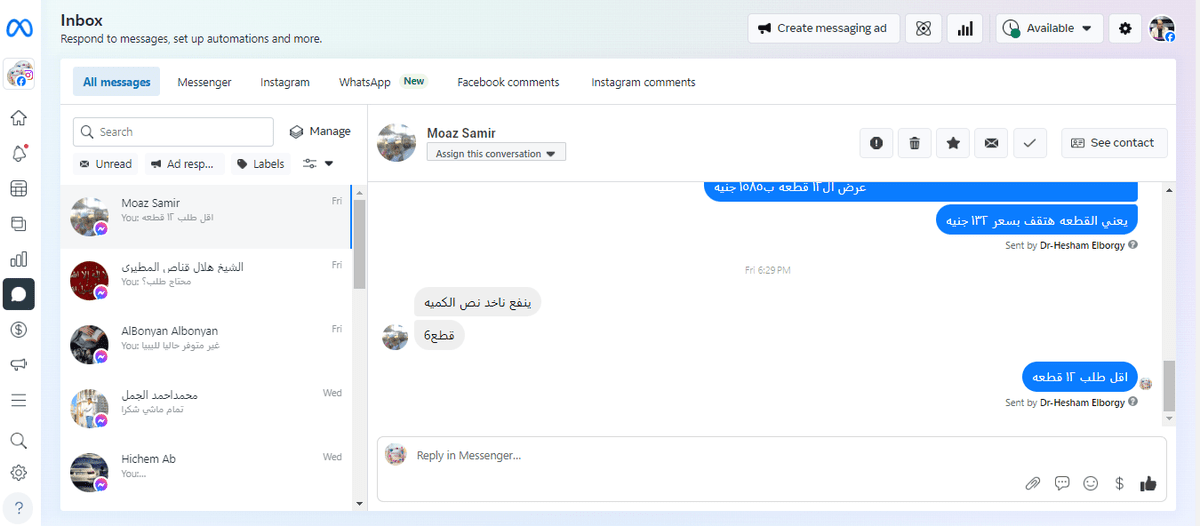1200x526 pixels.
Task: Click the Manage button
Action: (x=320, y=132)
